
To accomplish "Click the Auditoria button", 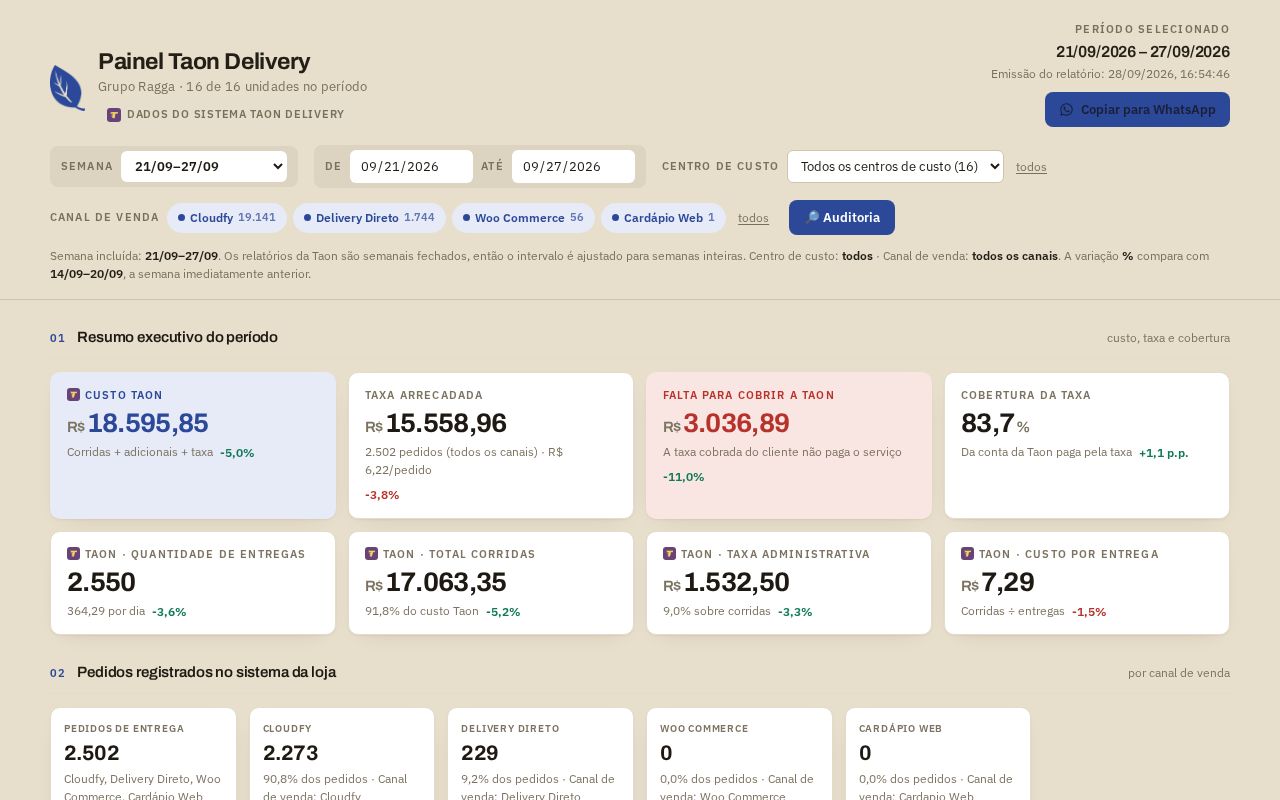I will [842, 218].
